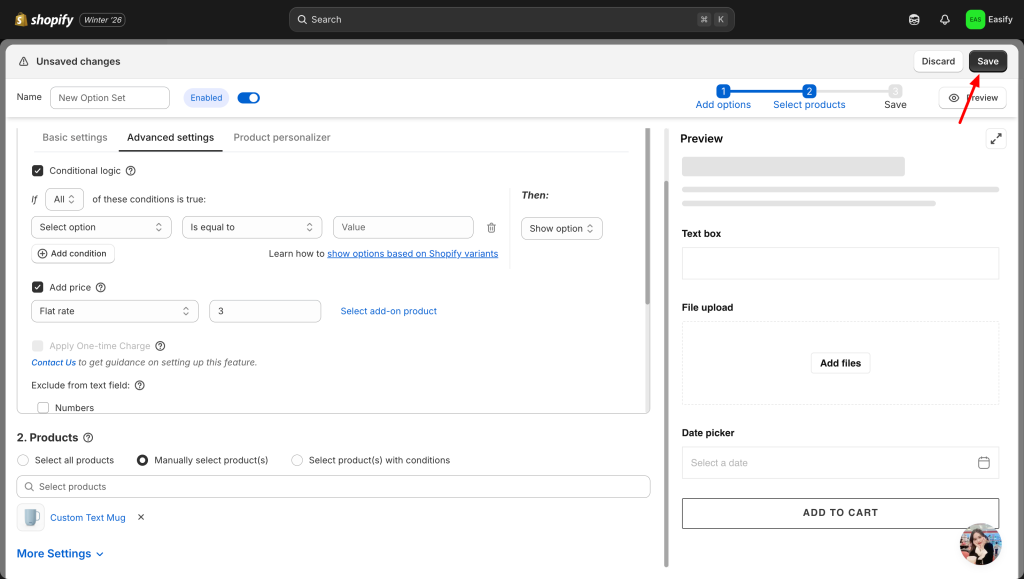This screenshot has width=1024, height=579.
Task: Open the Product personalizer tab
Action: coord(282,137)
